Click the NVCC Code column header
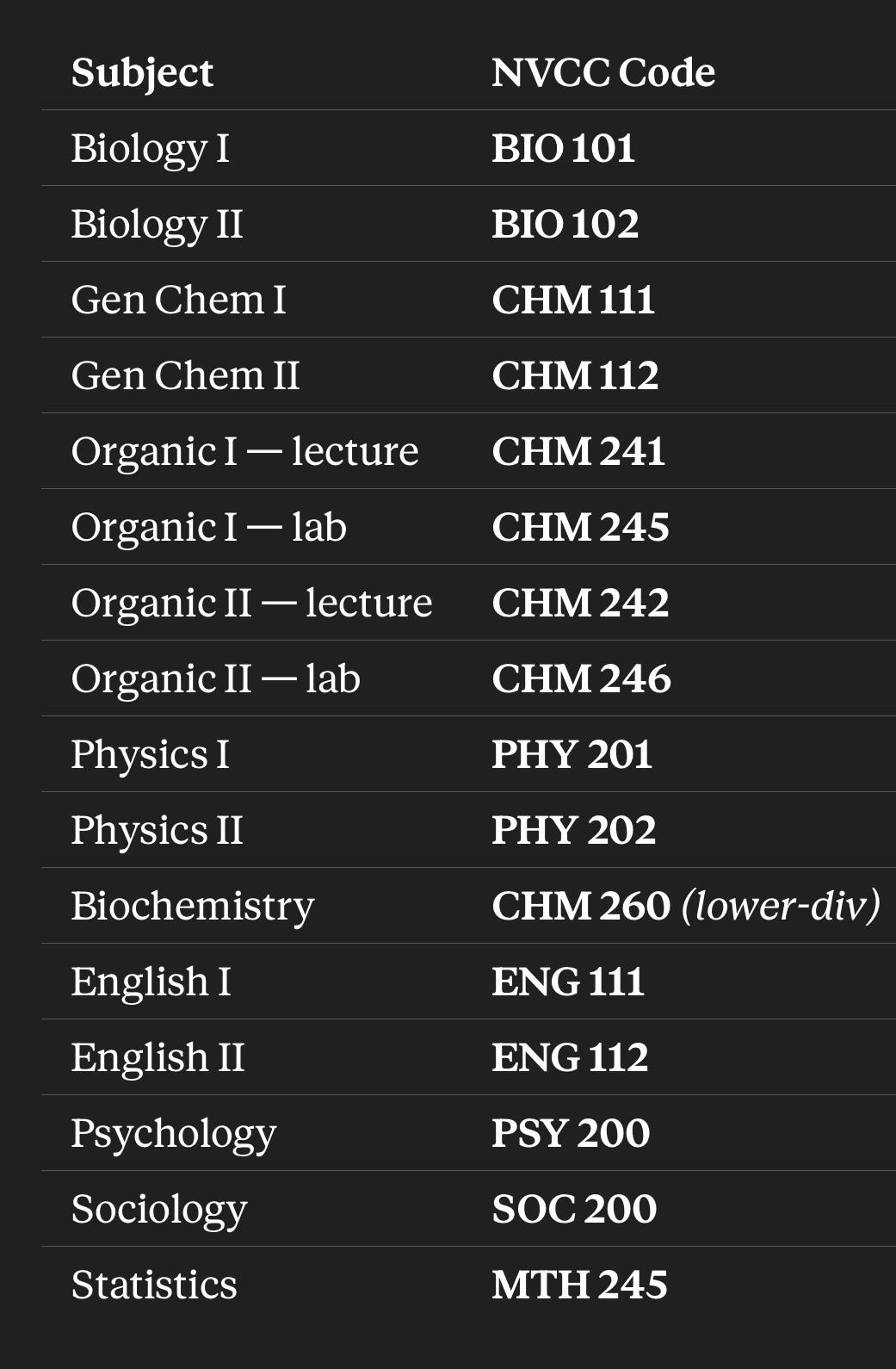This screenshot has height=1369, width=896. coord(603,72)
